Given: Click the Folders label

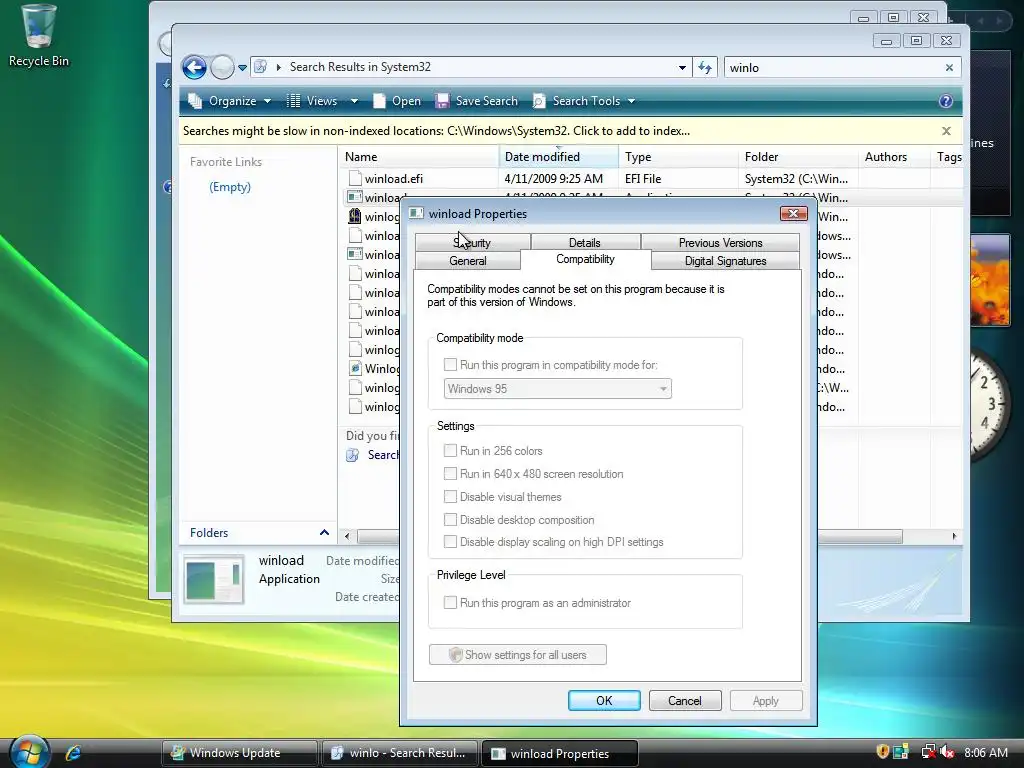Looking at the screenshot, I should [x=209, y=533].
